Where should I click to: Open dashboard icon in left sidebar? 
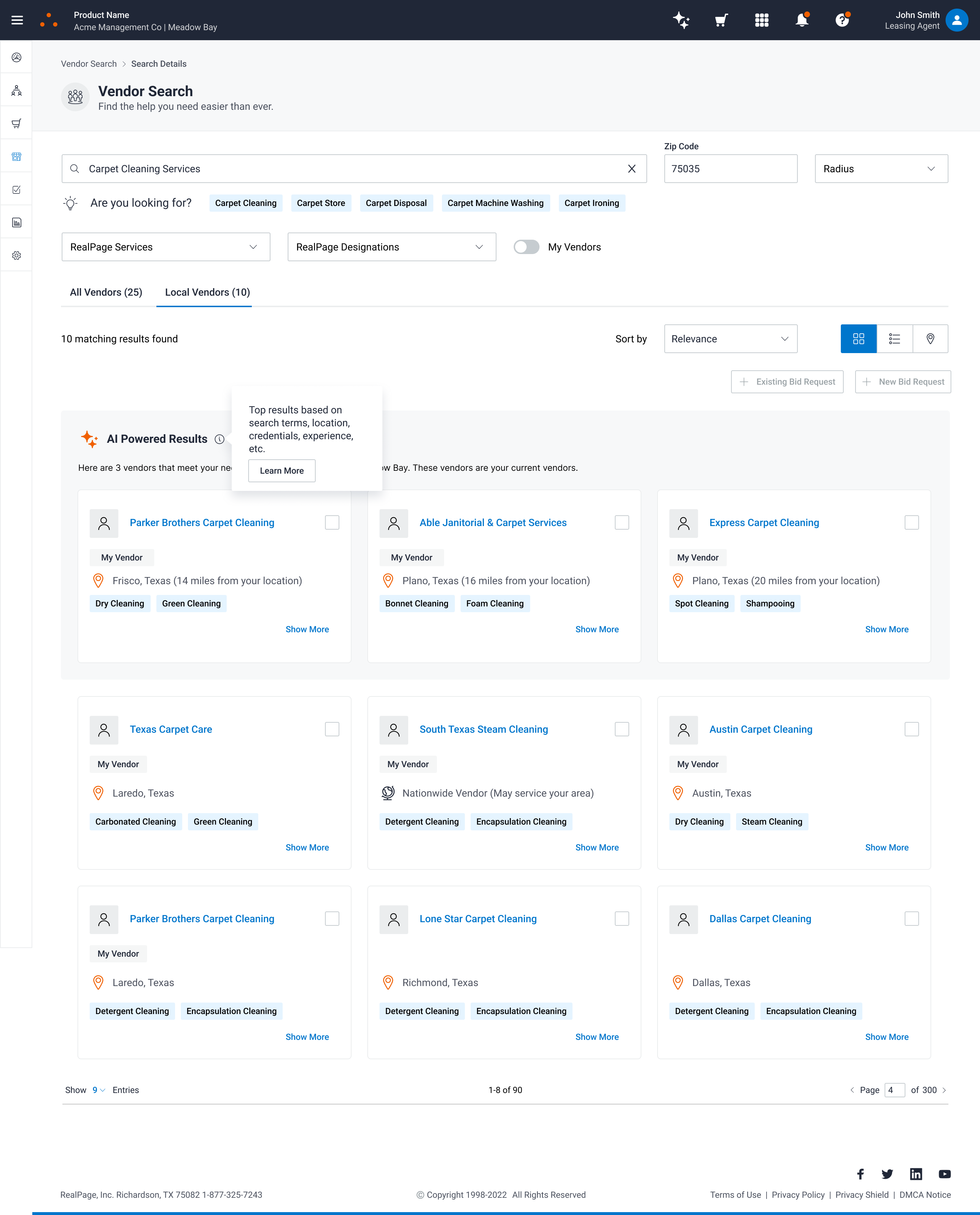(17, 57)
